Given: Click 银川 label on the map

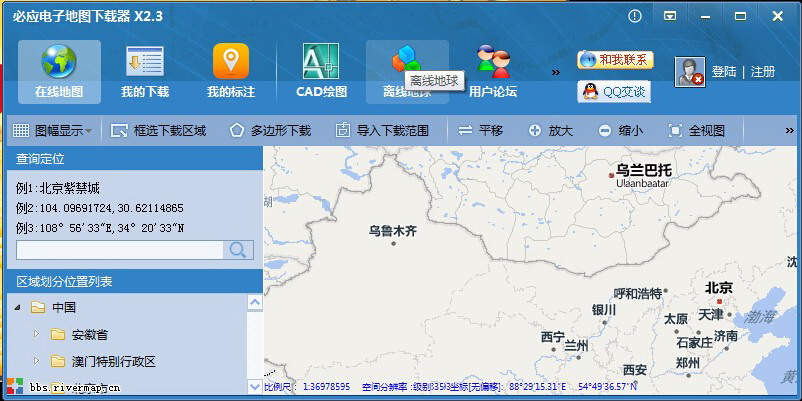Looking at the screenshot, I should click(x=604, y=310).
